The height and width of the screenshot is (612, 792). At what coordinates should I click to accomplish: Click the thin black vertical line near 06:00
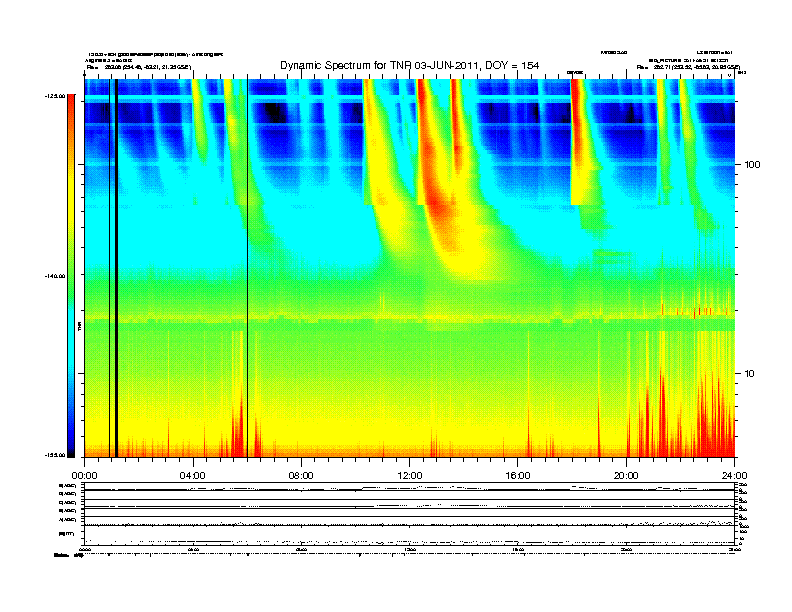pos(248,267)
